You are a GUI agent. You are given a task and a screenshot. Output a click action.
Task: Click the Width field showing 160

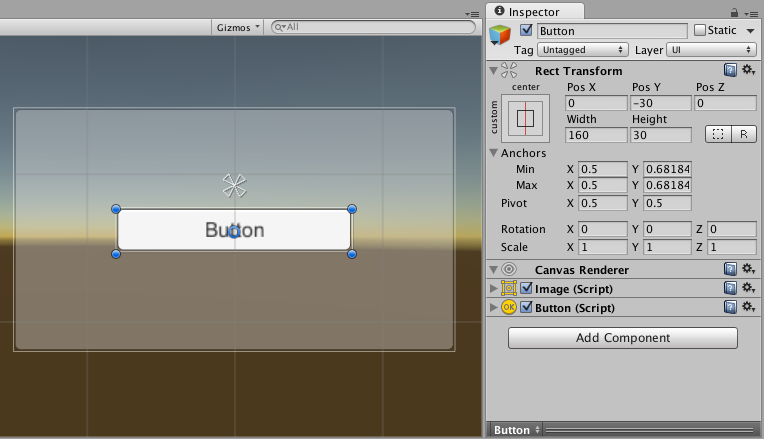(x=596, y=135)
